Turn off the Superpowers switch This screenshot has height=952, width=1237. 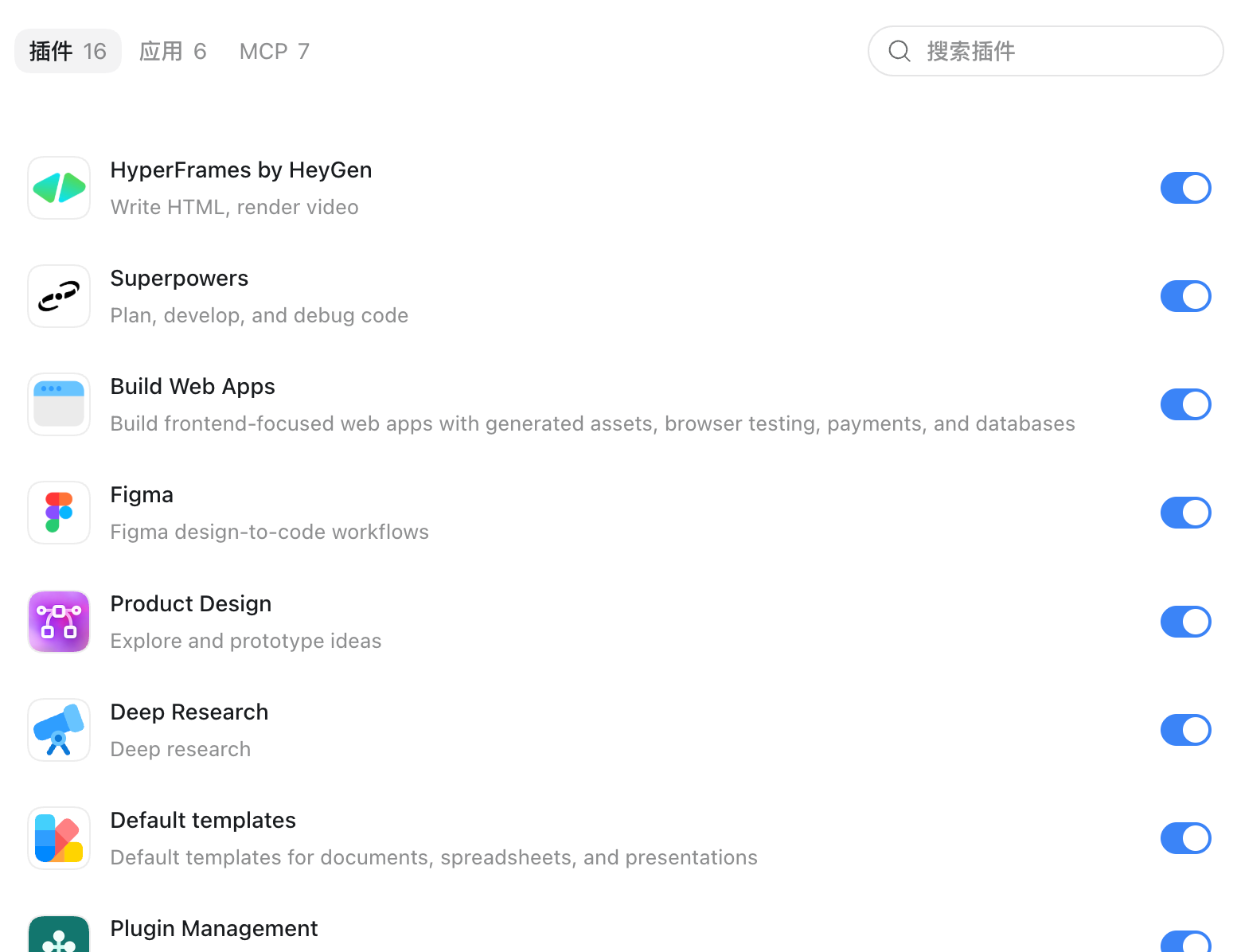tap(1185, 296)
